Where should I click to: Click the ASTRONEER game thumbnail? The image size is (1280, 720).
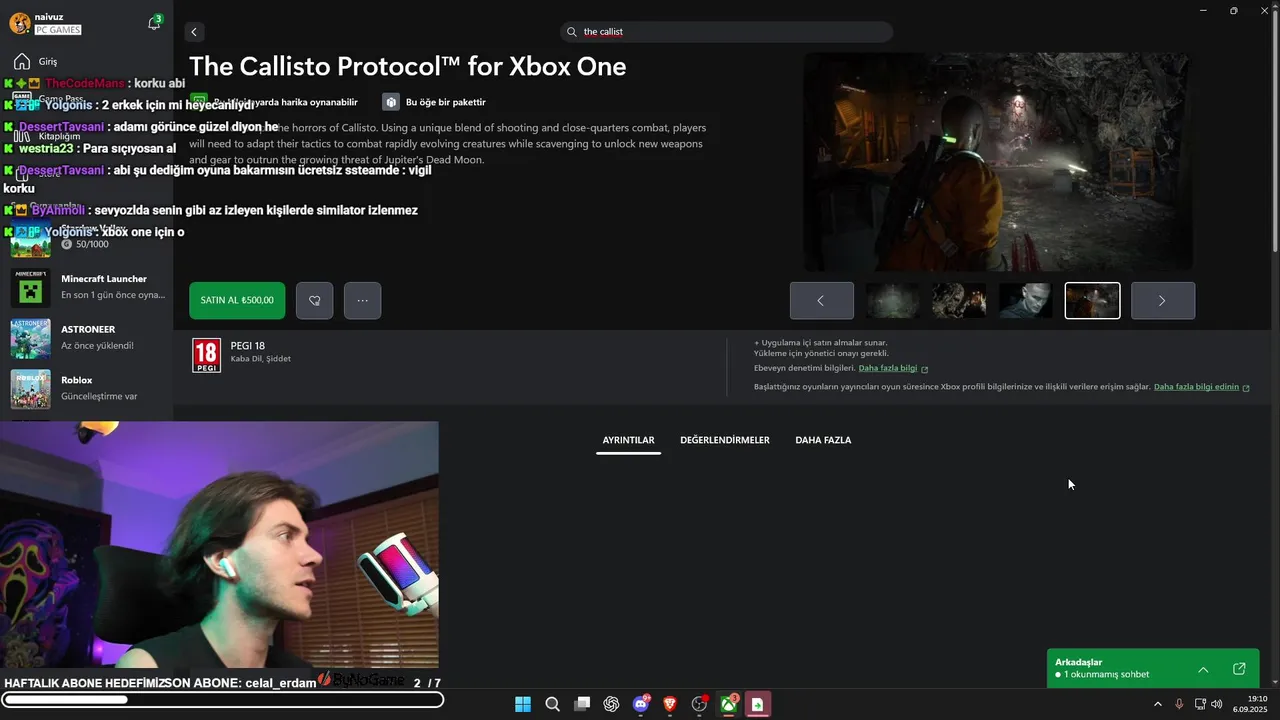point(30,339)
